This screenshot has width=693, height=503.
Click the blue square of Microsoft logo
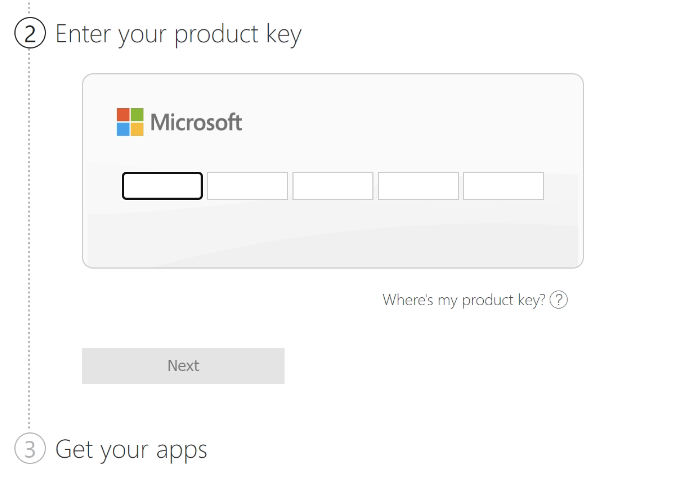click(x=123, y=129)
